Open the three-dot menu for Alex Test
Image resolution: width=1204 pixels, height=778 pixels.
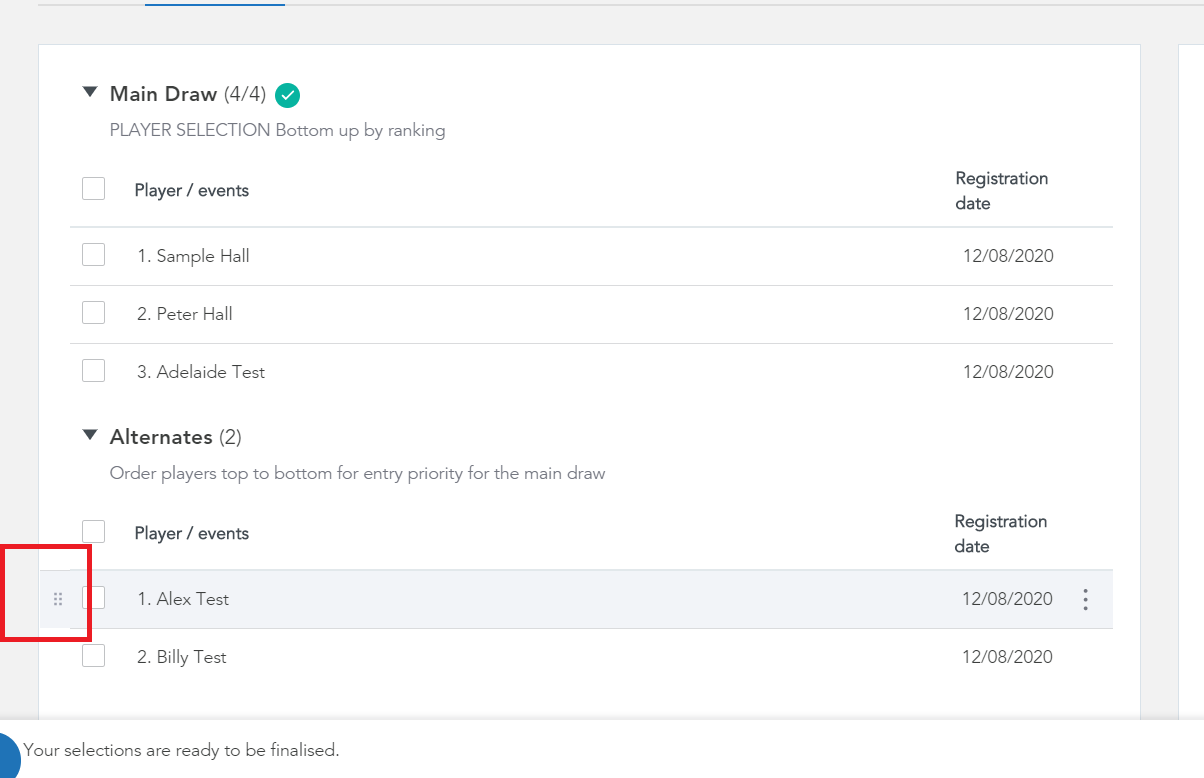pos(1085,599)
